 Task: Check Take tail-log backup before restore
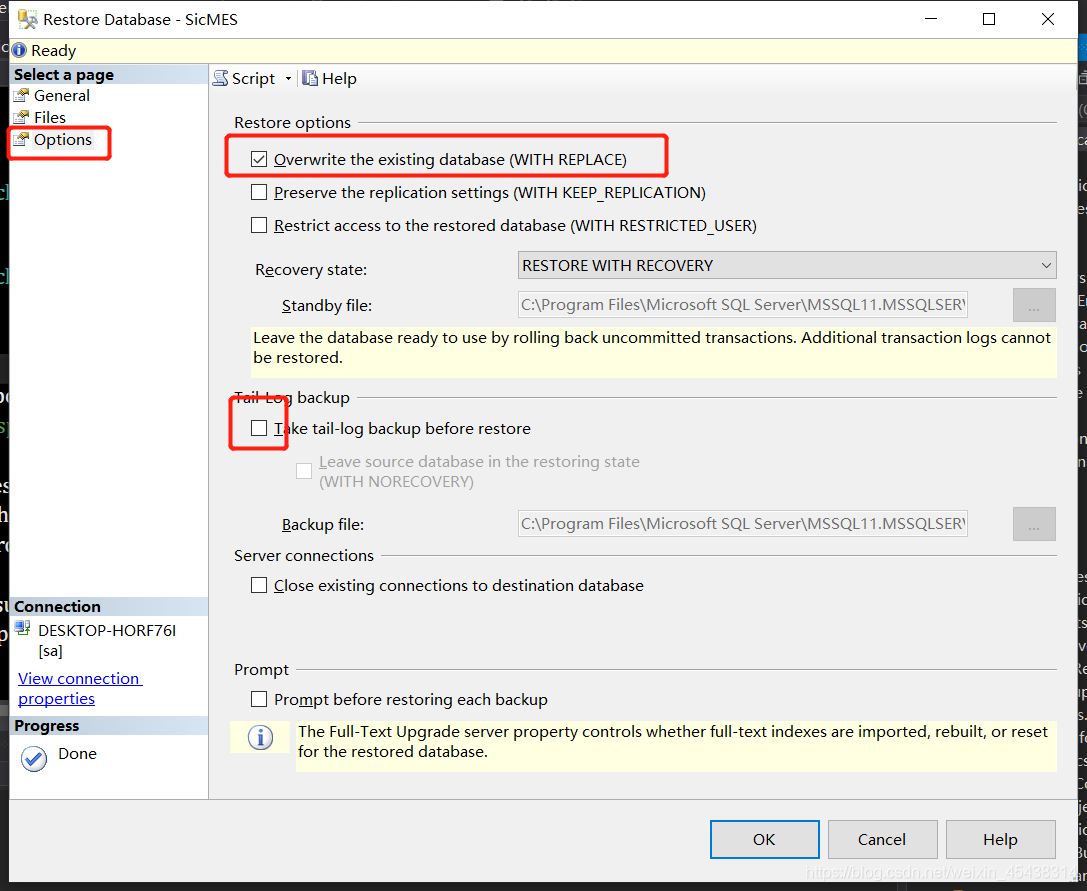coord(259,429)
